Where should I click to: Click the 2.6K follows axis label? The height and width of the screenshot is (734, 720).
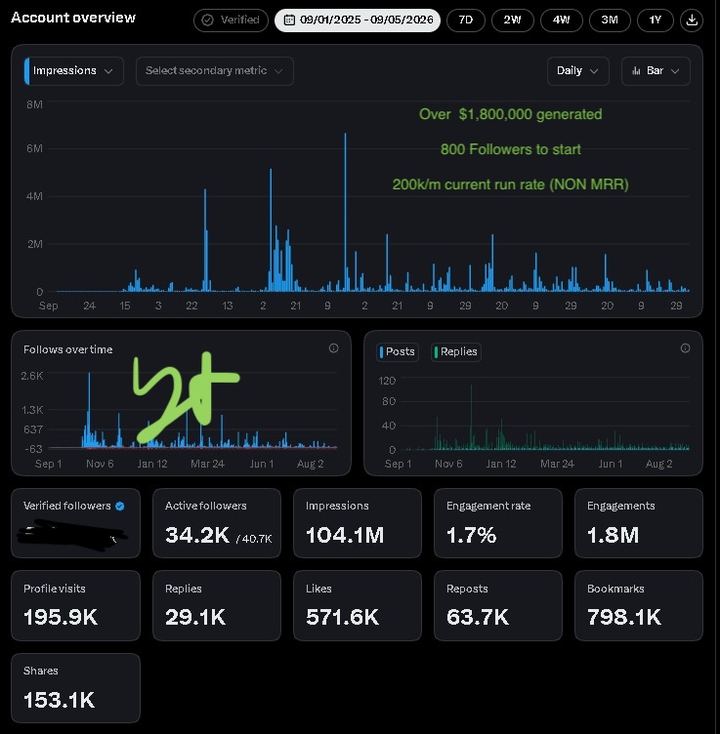[x=32, y=375]
